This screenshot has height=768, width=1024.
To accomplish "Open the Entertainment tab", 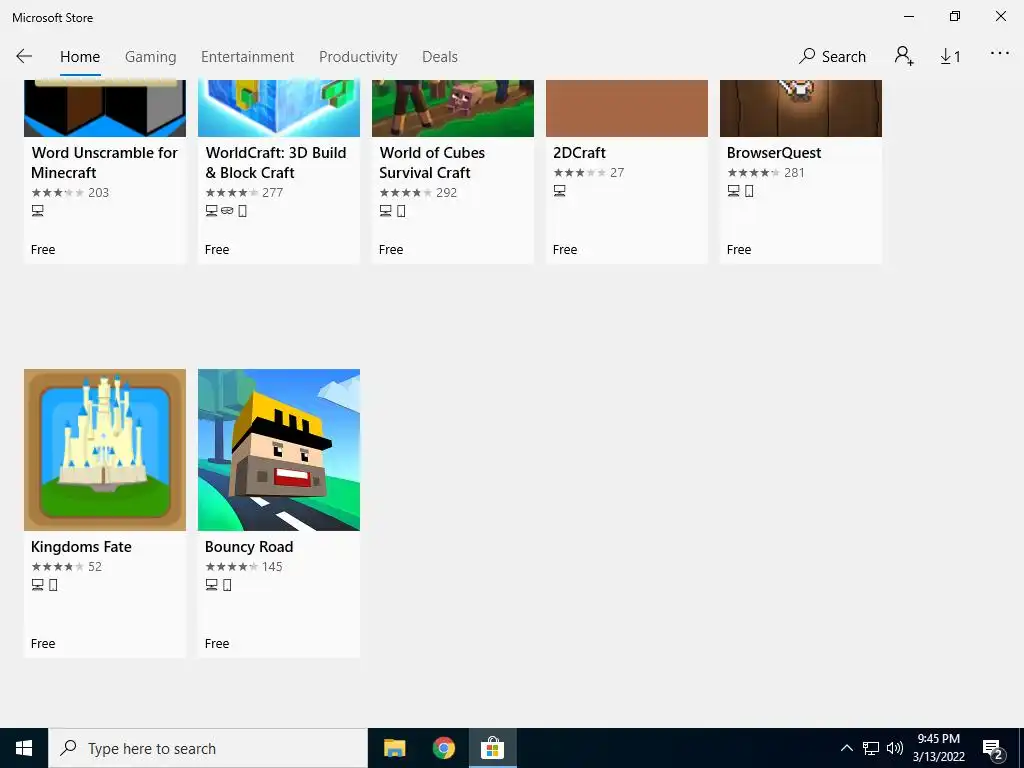I will (248, 57).
